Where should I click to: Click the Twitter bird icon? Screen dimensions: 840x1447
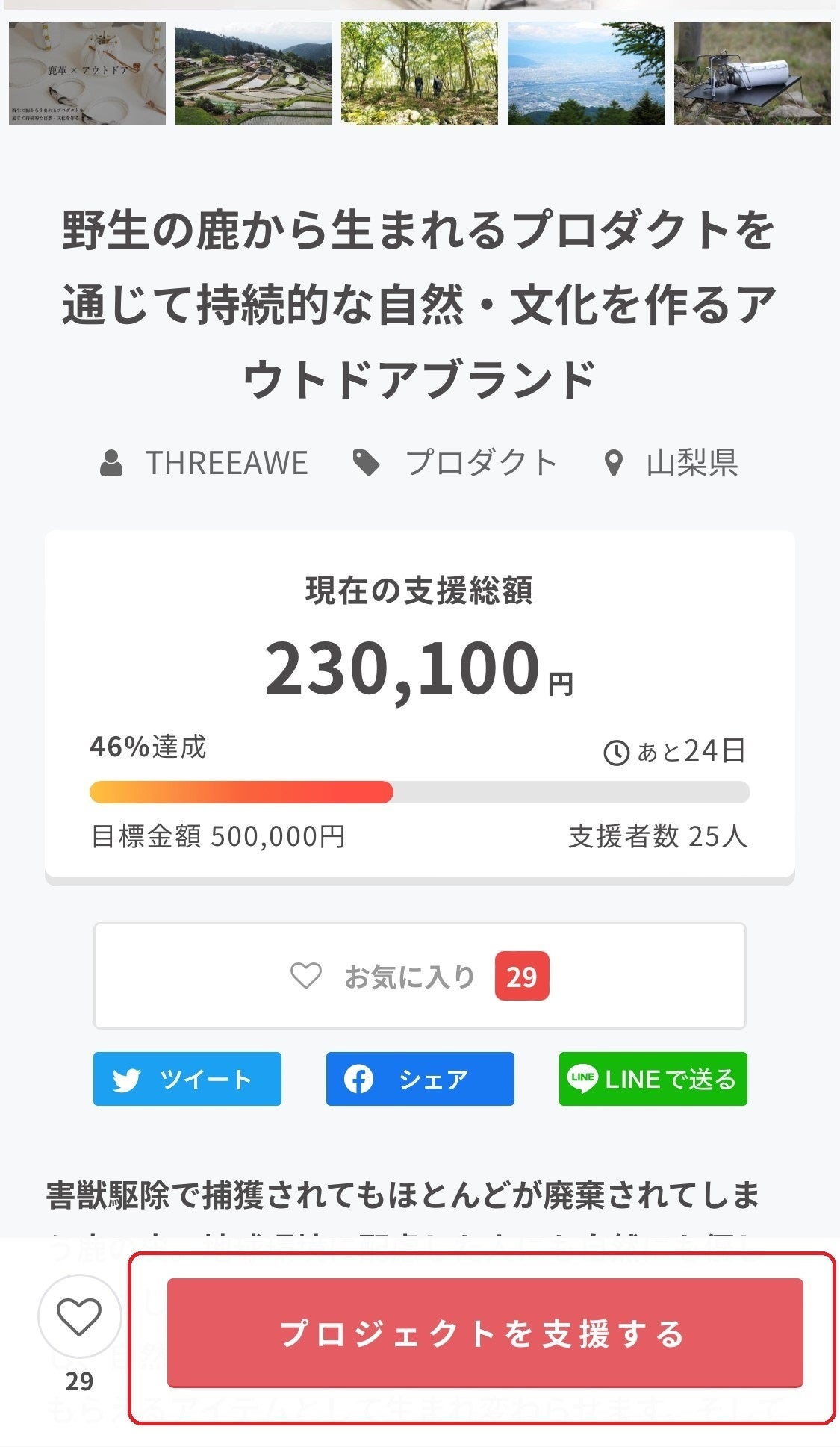pos(127,1080)
